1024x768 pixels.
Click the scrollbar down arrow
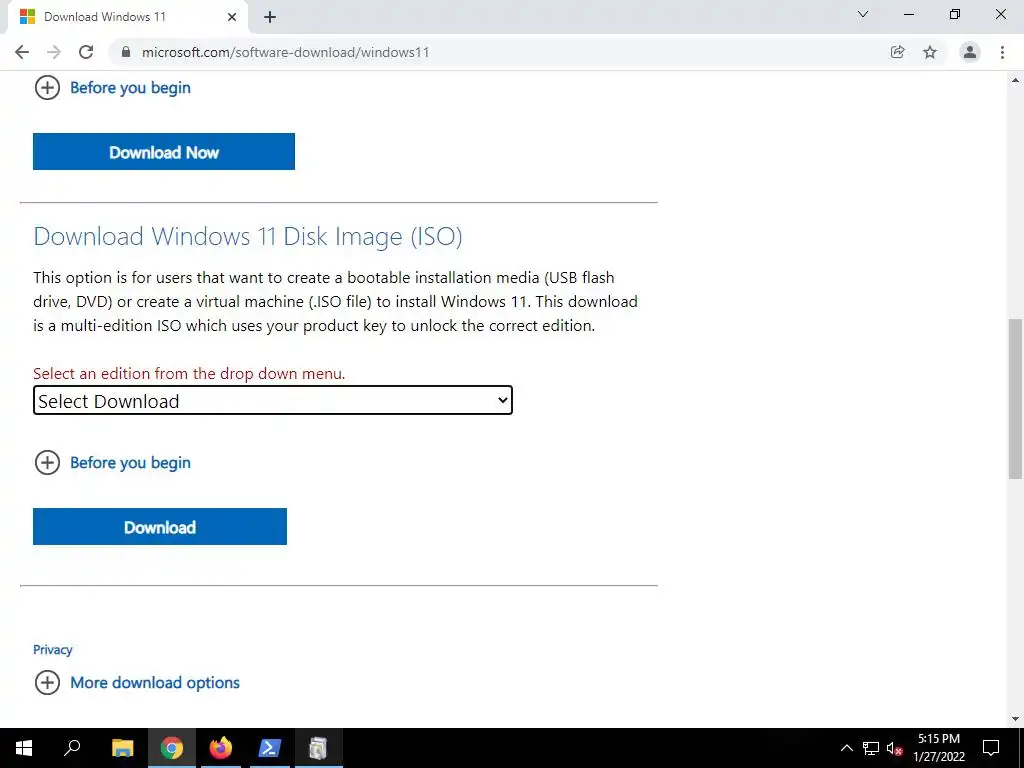pos(1016,720)
